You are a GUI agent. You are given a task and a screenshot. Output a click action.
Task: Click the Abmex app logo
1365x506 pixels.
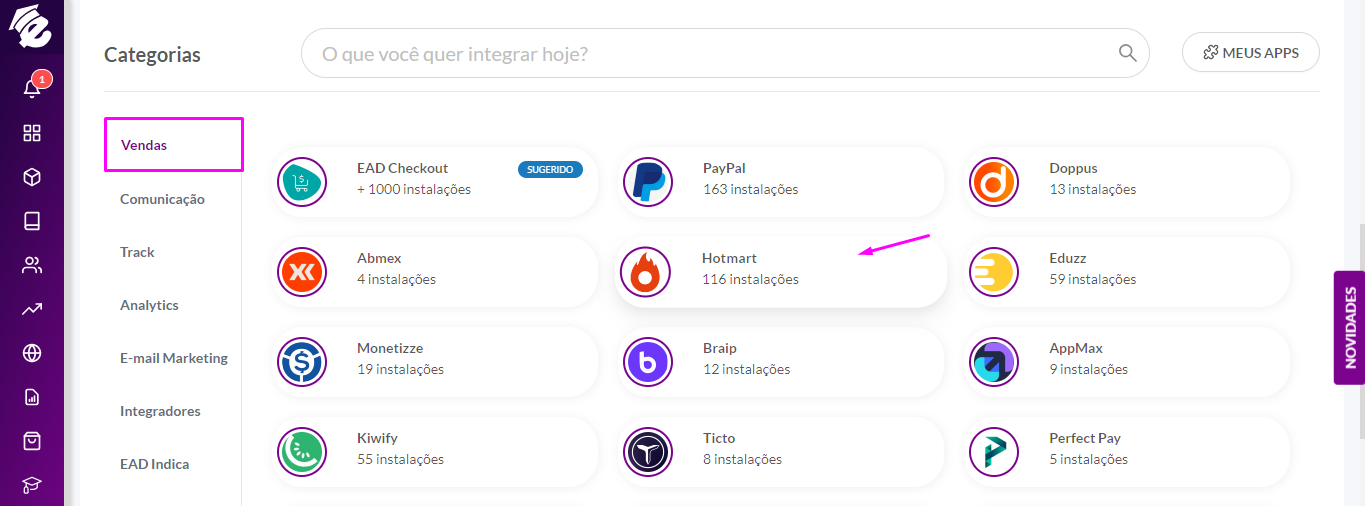pyautogui.click(x=302, y=272)
